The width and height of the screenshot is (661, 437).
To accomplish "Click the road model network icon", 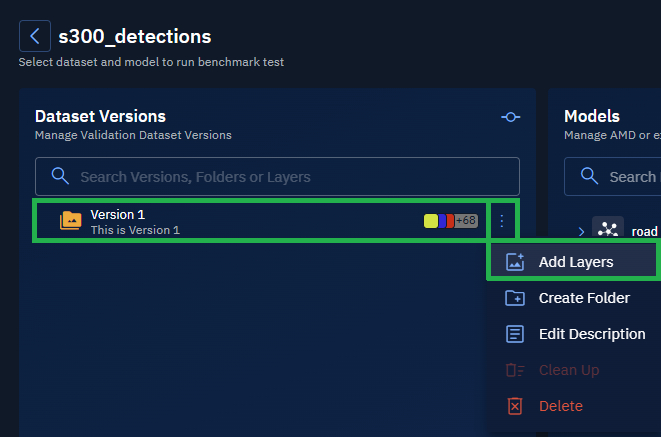I will [608, 231].
